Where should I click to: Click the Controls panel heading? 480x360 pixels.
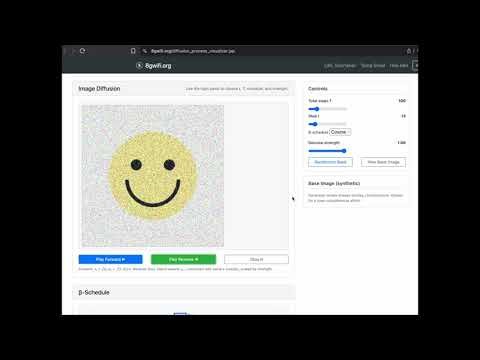point(318,89)
